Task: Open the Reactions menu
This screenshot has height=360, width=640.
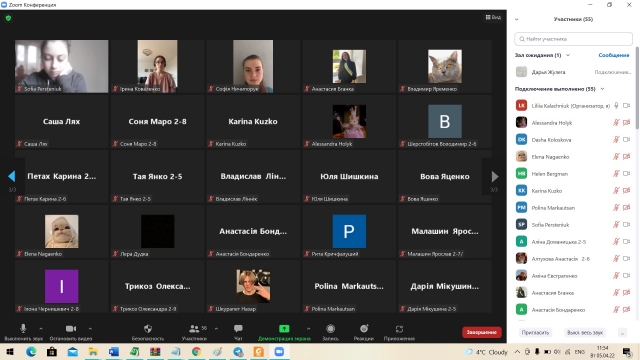Action: (364, 332)
